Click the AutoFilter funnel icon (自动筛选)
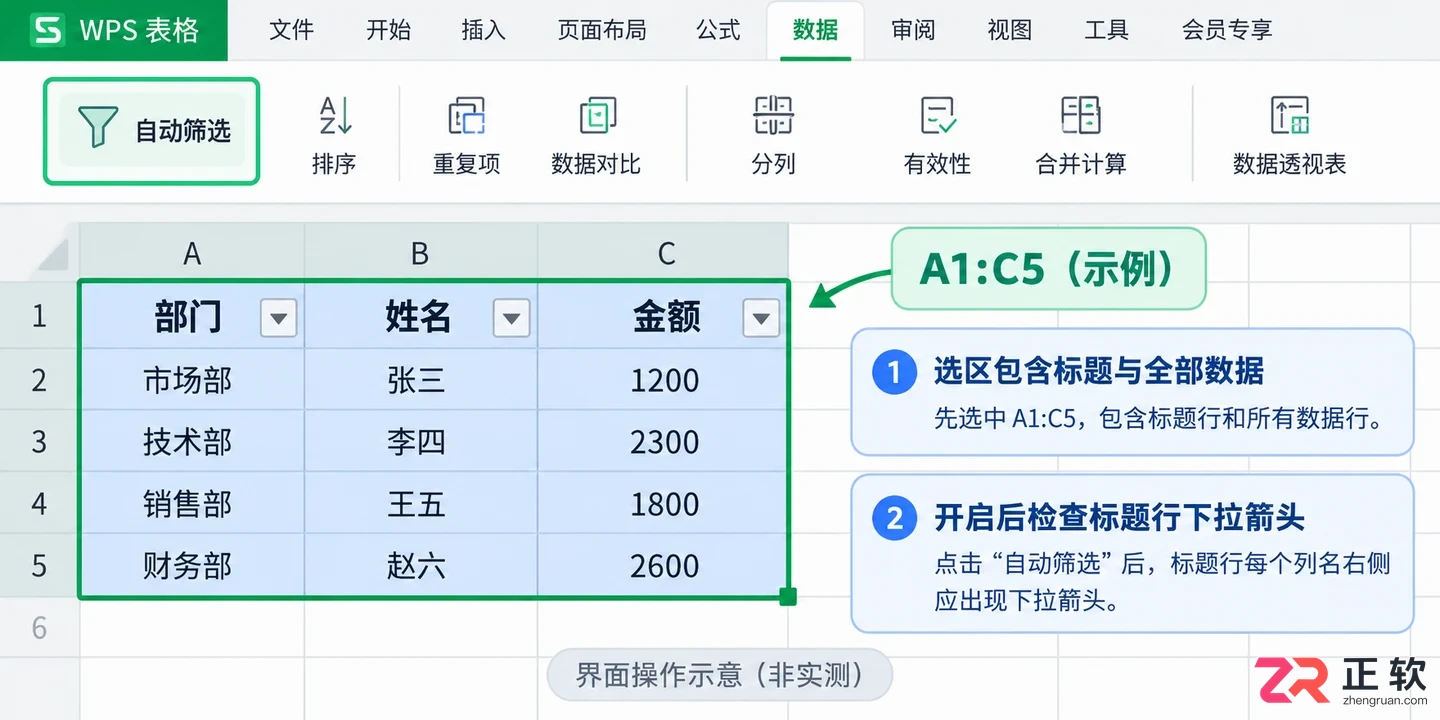 point(97,129)
